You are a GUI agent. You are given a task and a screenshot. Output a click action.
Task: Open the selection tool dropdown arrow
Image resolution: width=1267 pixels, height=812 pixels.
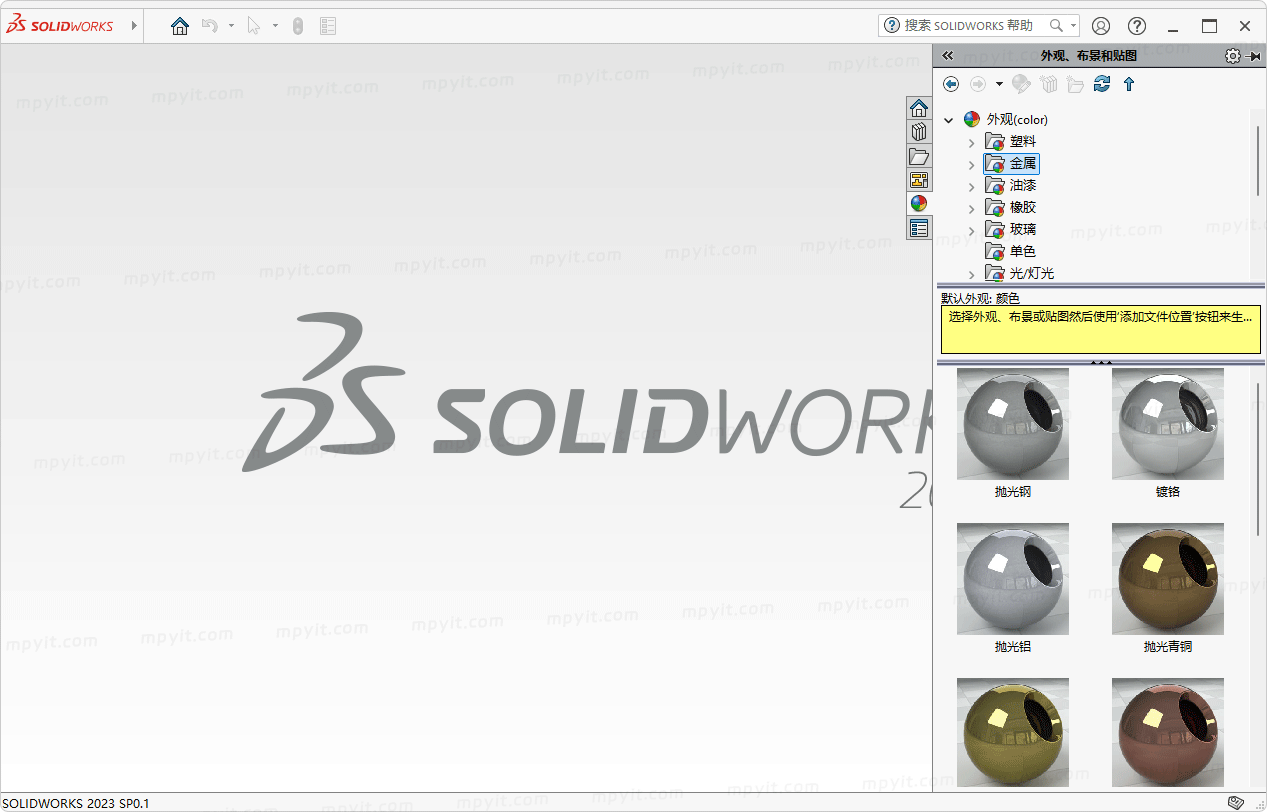275,26
